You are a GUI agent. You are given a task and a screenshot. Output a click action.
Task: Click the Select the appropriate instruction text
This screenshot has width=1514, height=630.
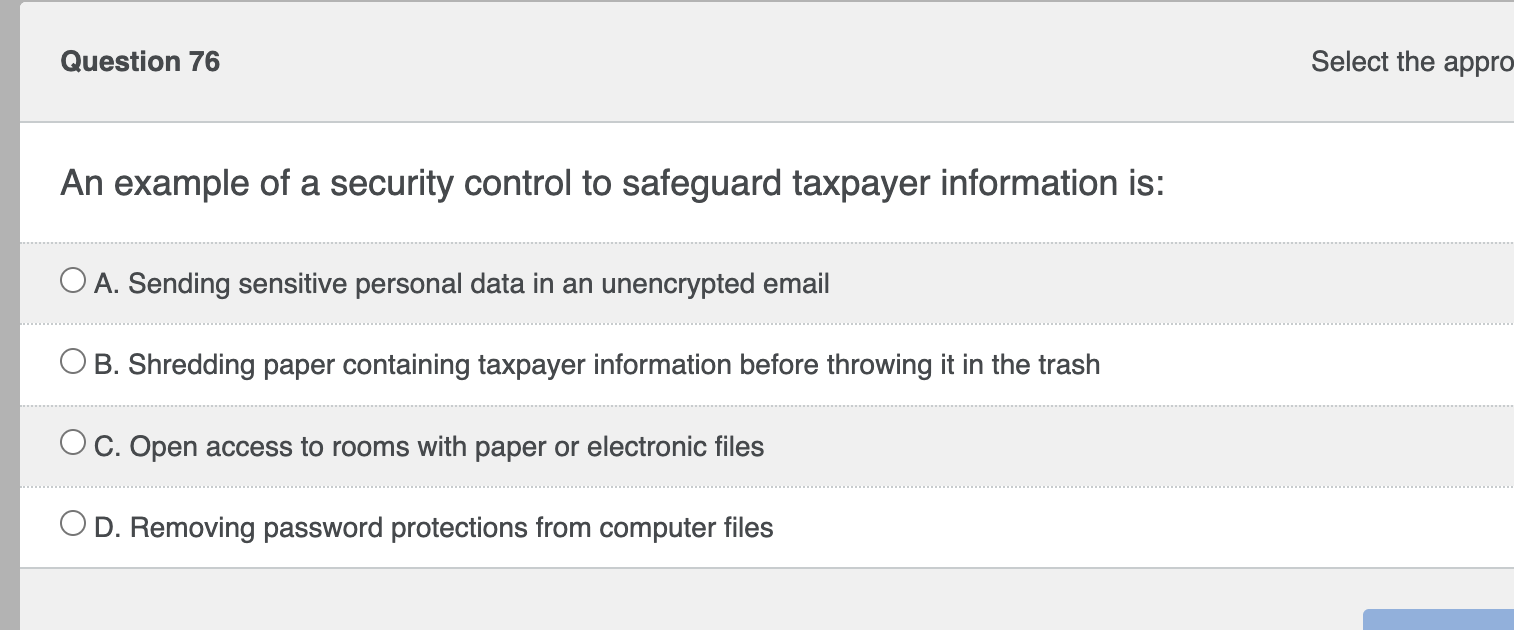coord(1411,61)
